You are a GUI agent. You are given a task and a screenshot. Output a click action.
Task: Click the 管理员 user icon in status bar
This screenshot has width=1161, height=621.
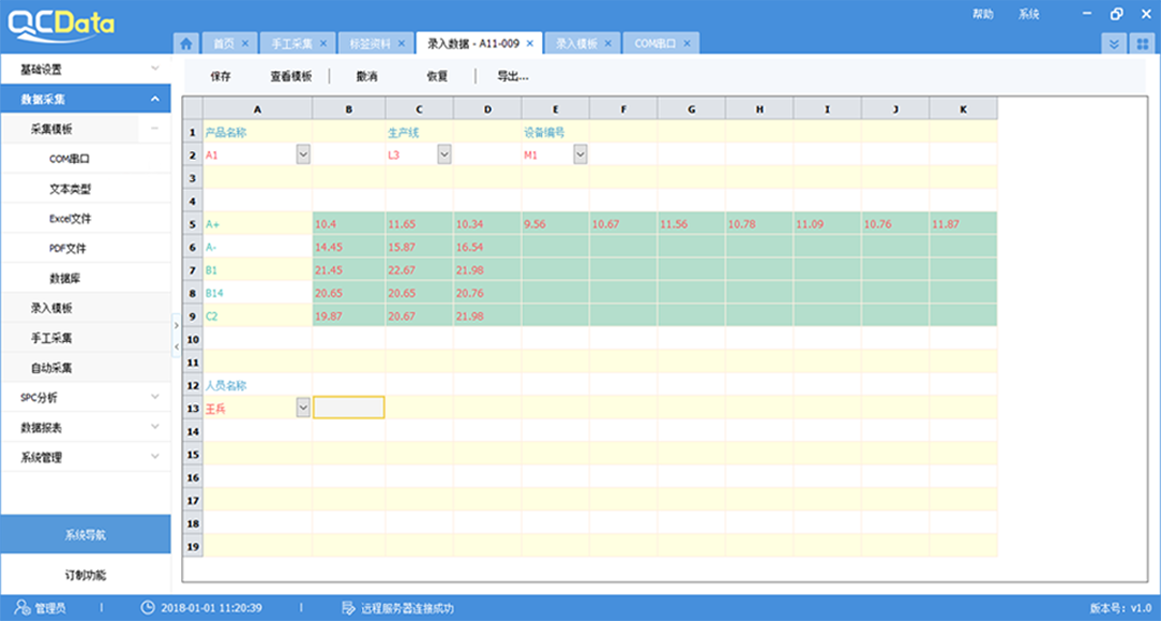tap(23, 608)
